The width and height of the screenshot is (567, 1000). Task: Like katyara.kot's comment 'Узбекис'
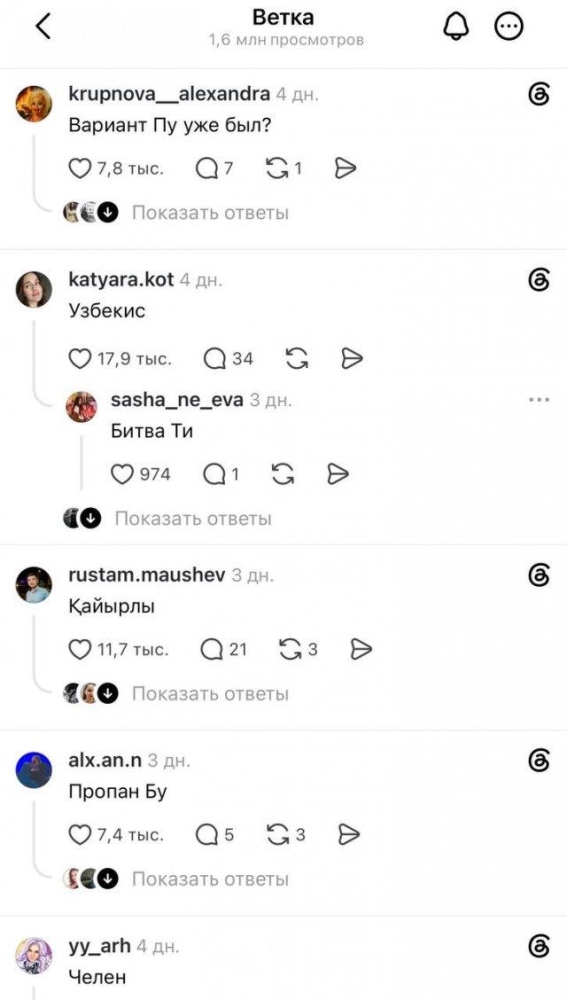(79, 358)
